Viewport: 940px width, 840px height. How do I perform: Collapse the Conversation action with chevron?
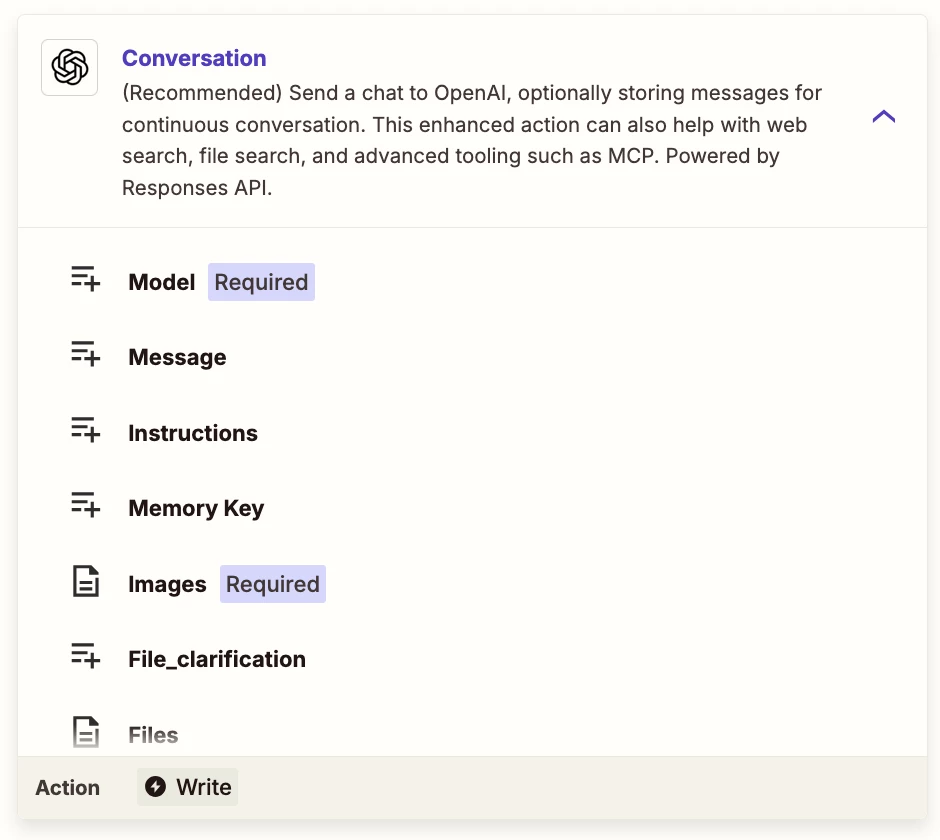tap(884, 116)
